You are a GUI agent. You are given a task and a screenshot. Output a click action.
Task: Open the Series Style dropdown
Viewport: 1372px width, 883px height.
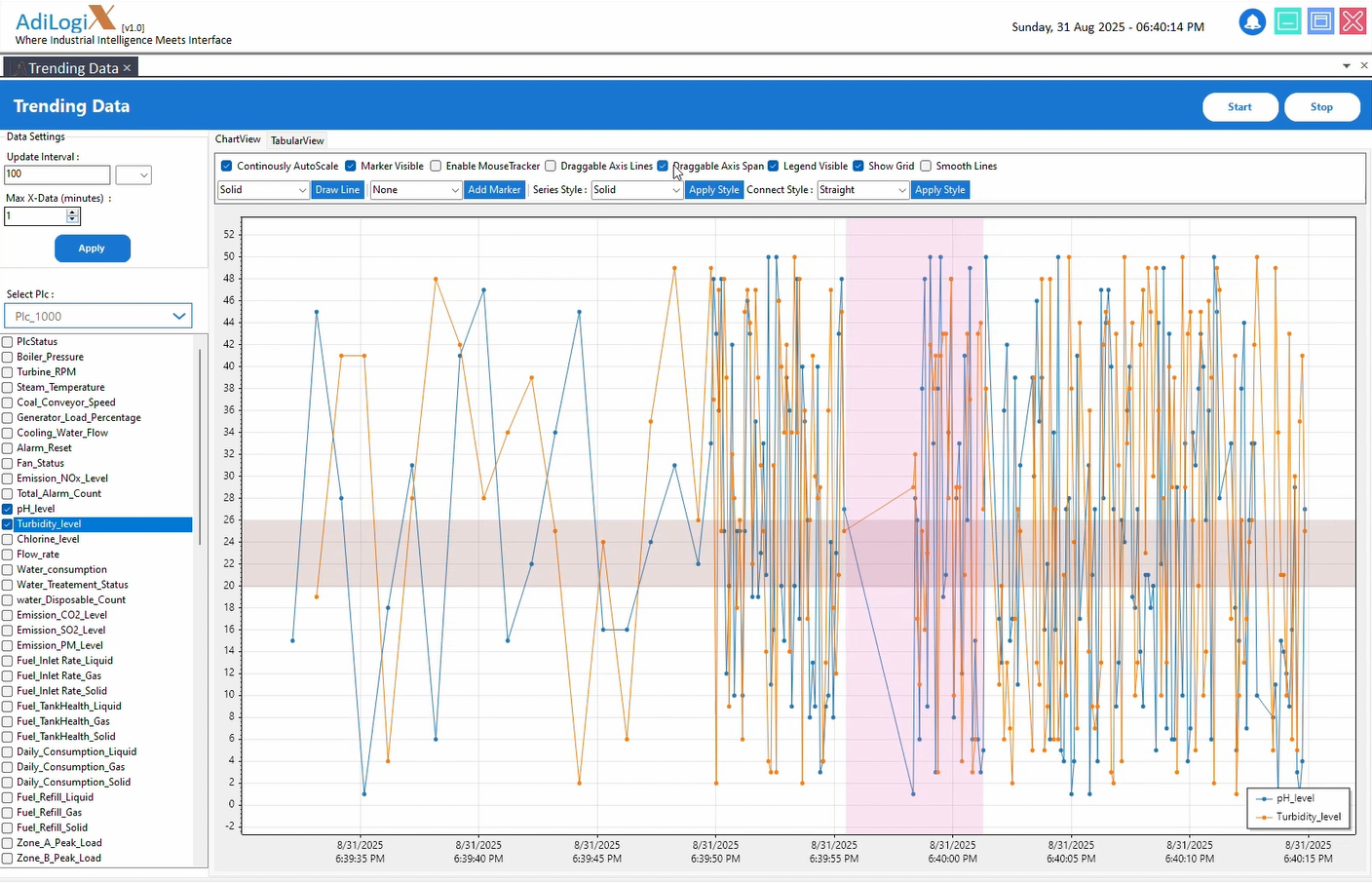click(x=636, y=190)
